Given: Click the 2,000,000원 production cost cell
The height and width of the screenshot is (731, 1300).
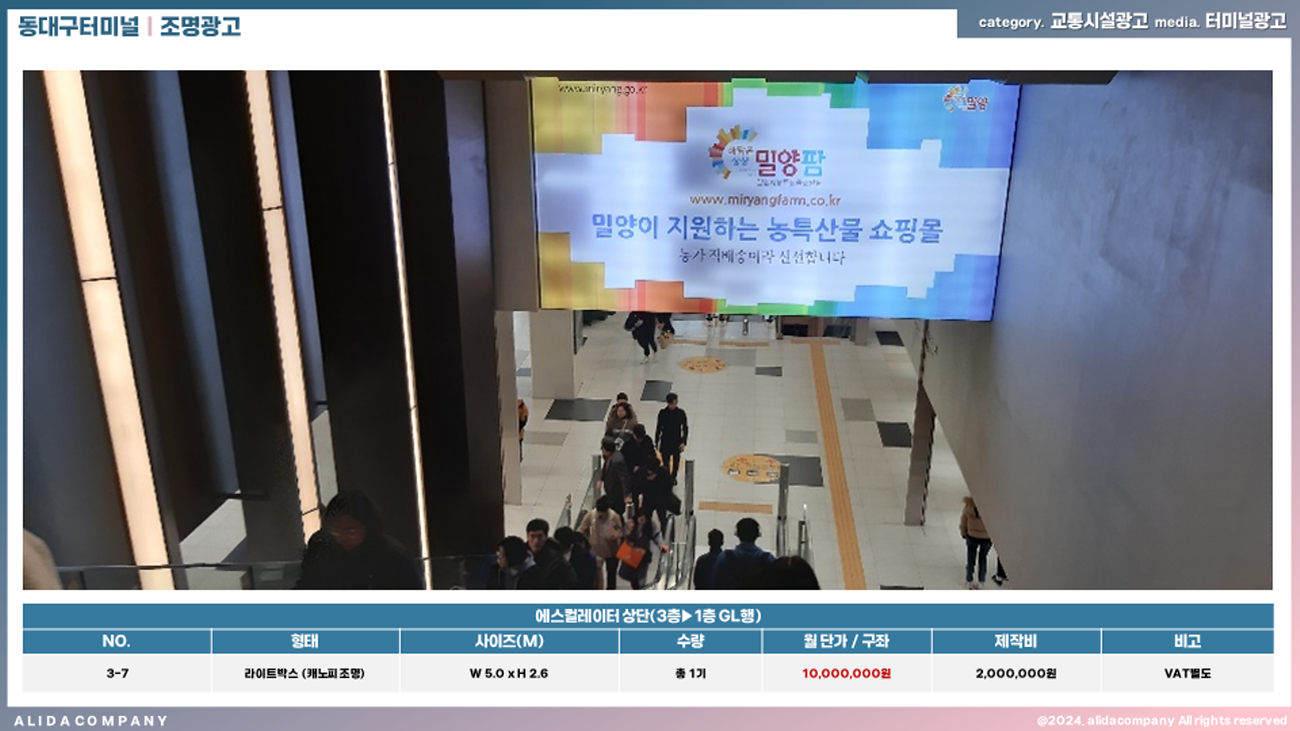Looking at the screenshot, I should 1015,673.
